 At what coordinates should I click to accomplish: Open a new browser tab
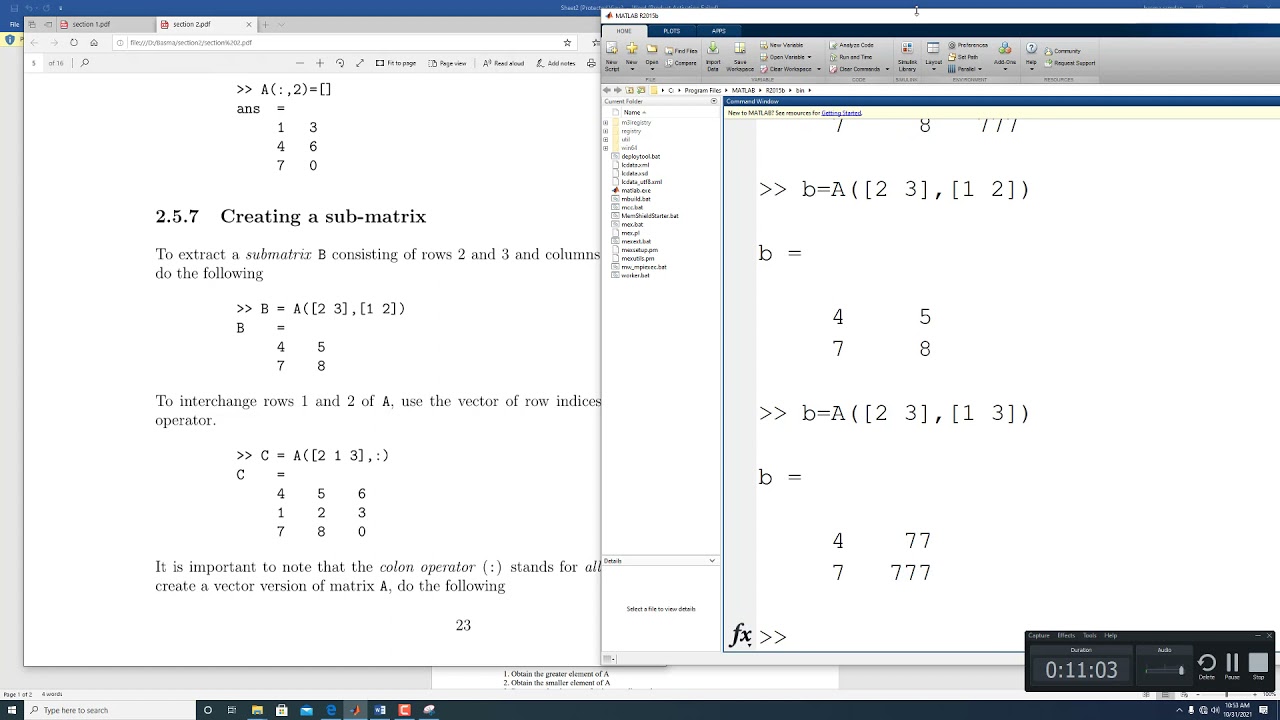(265, 24)
